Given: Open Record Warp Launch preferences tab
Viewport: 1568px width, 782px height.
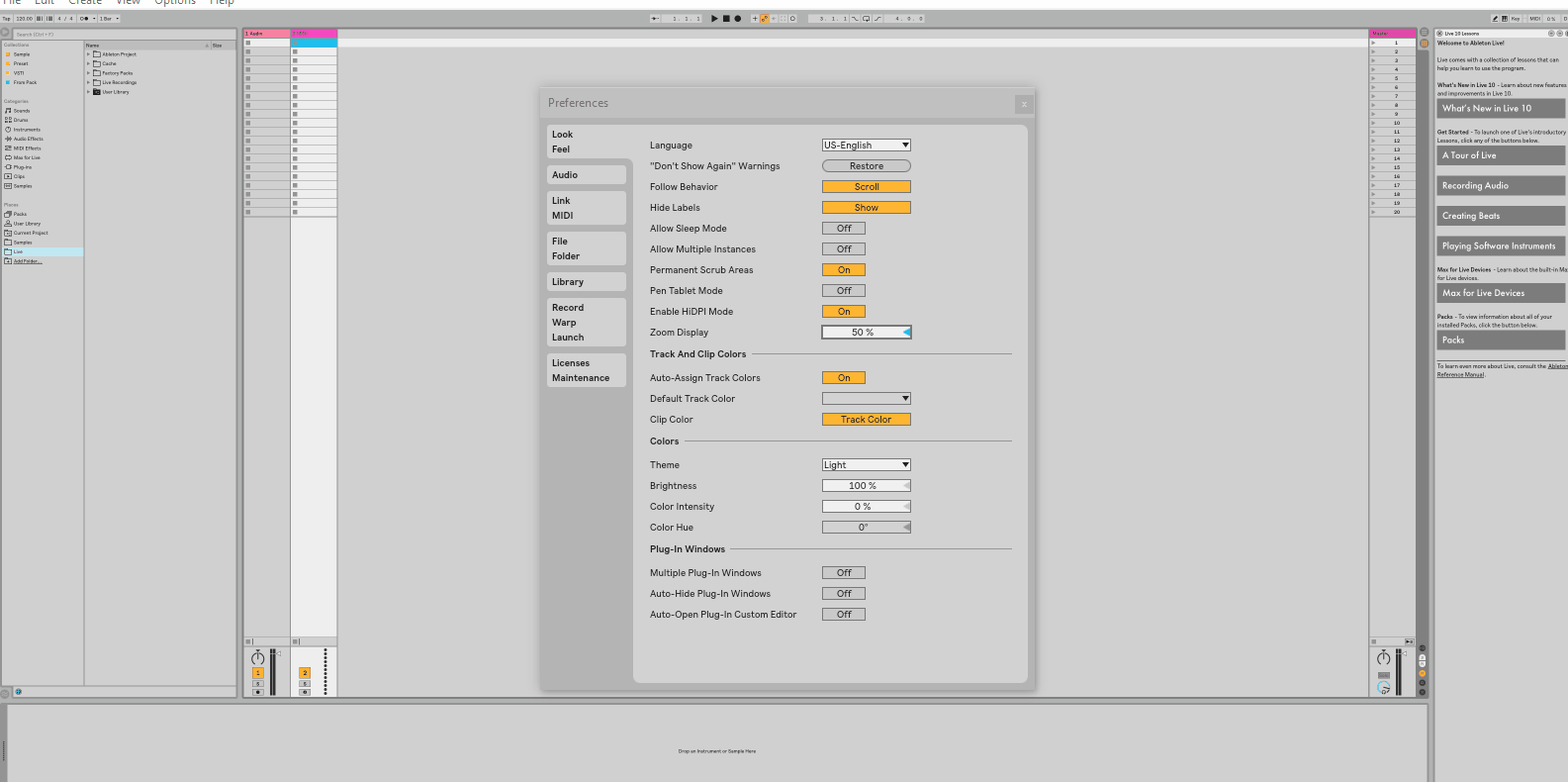Looking at the screenshot, I should 588,323.
